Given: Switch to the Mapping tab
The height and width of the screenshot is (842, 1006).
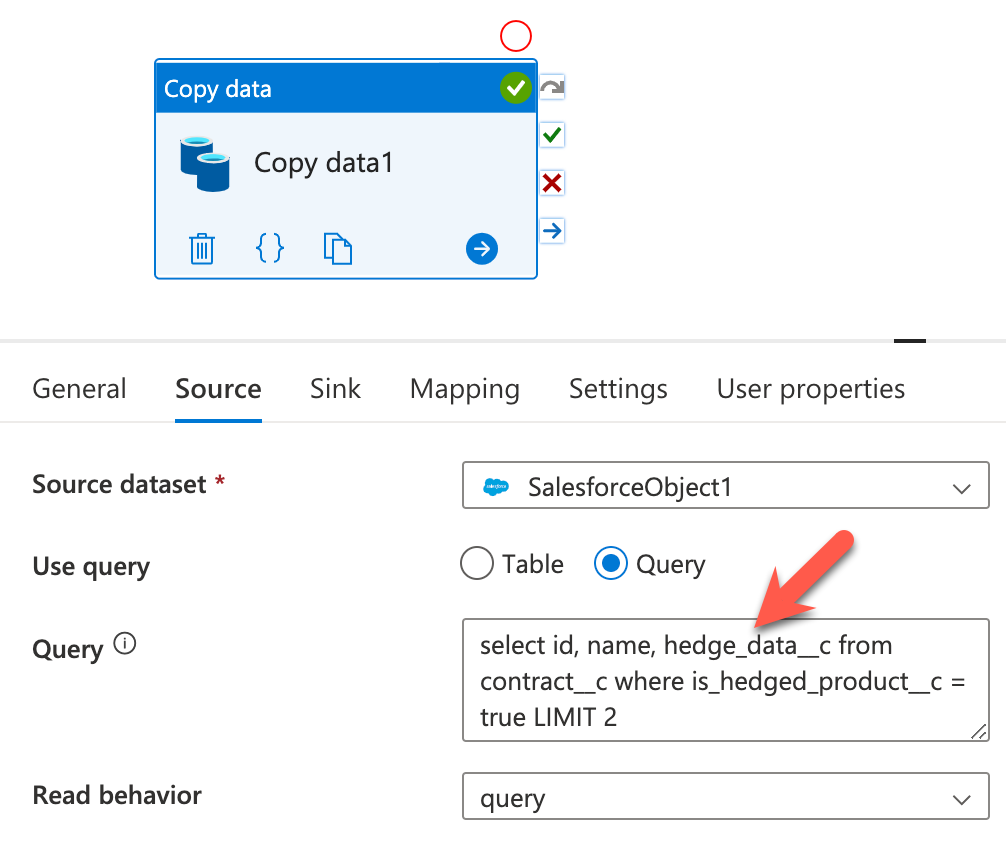Looking at the screenshot, I should [464, 389].
